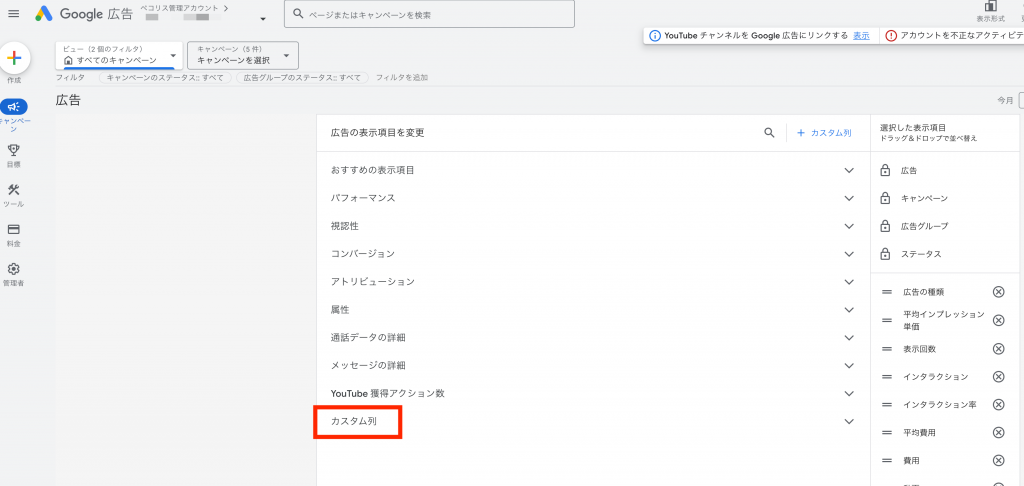Open the 料金 billing card icon
Screen dimensions: 1024x486
coord(14,229)
